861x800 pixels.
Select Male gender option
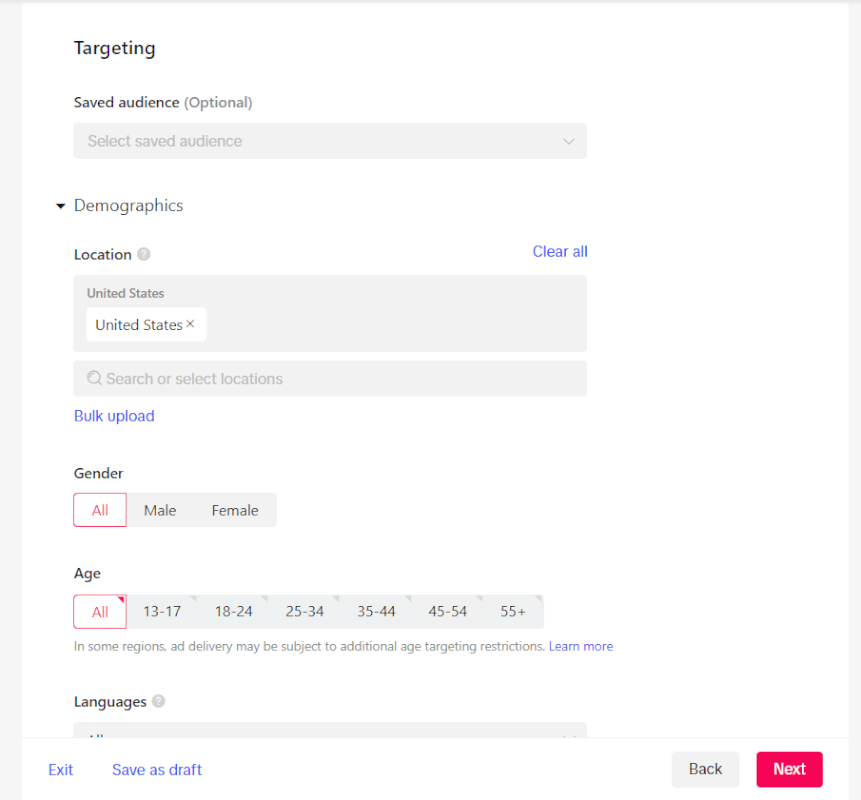point(160,510)
